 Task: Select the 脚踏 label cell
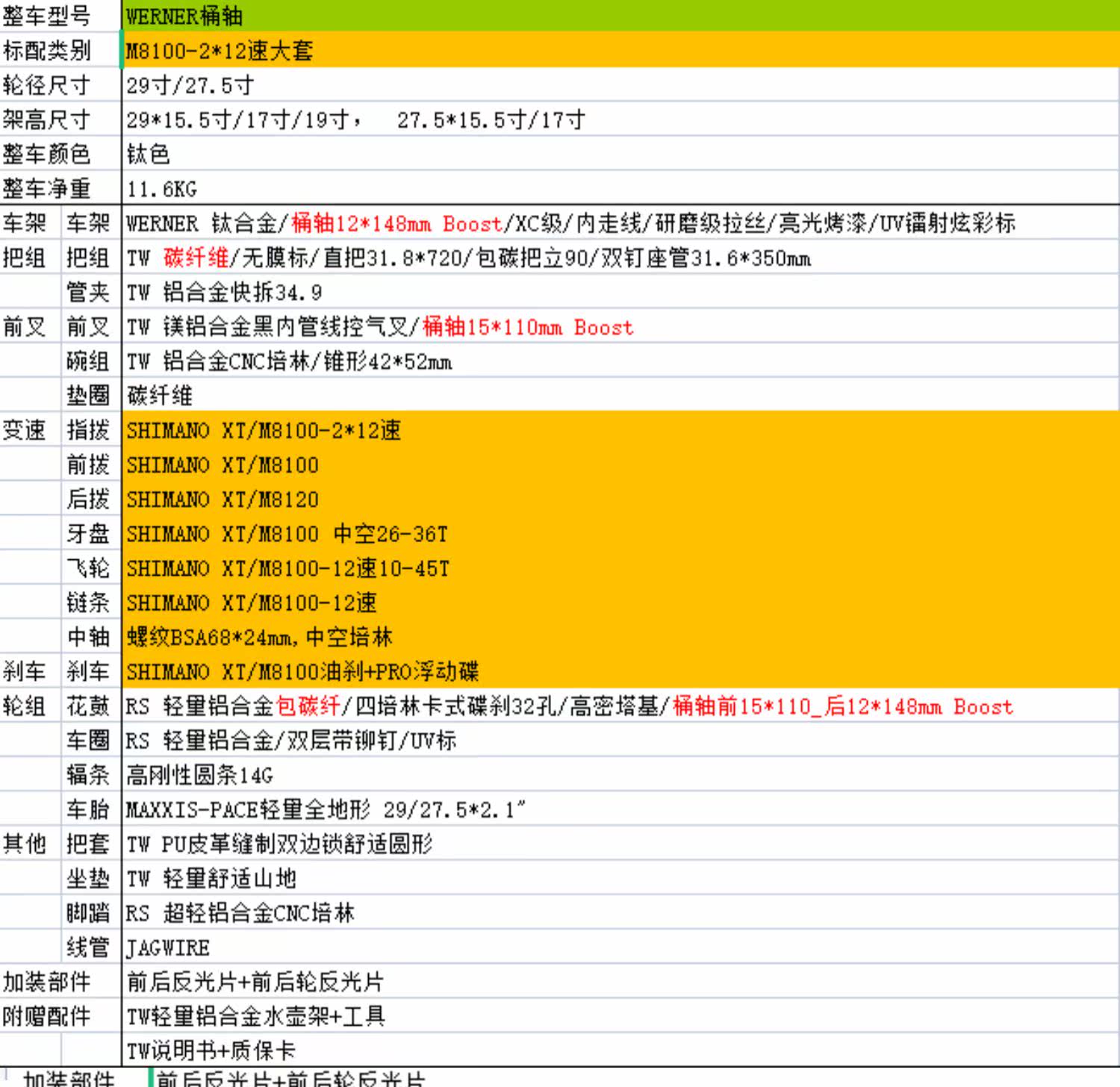(90, 912)
